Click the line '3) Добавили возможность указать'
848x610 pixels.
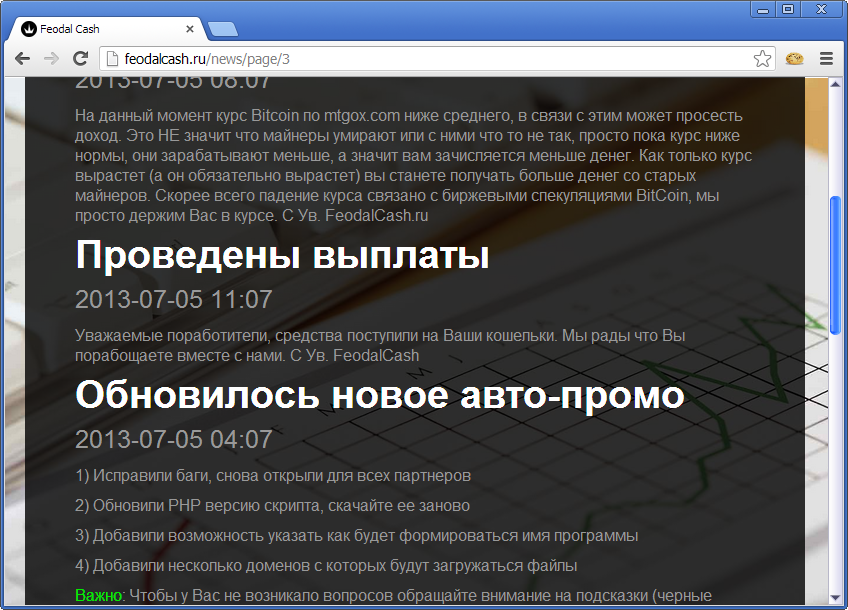click(356, 536)
